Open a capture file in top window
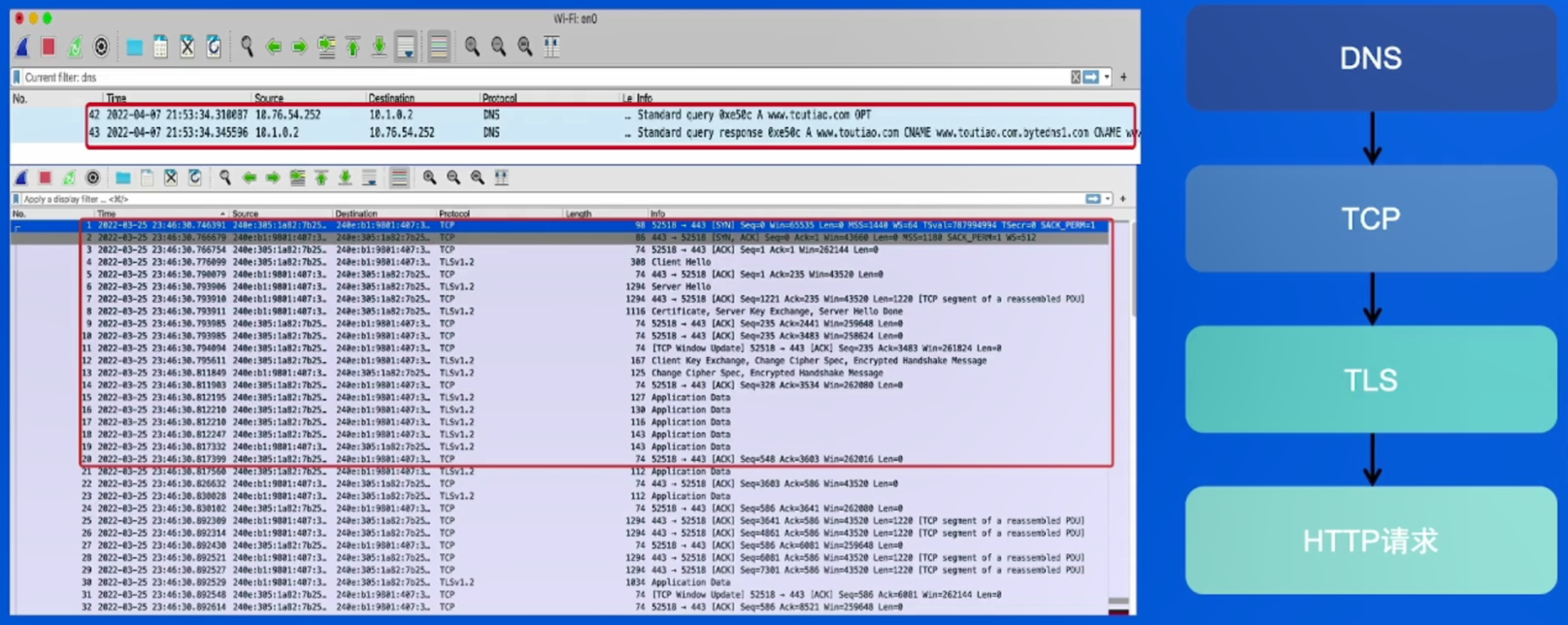This screenshot has height=625, width=1568. coord(134,47)
